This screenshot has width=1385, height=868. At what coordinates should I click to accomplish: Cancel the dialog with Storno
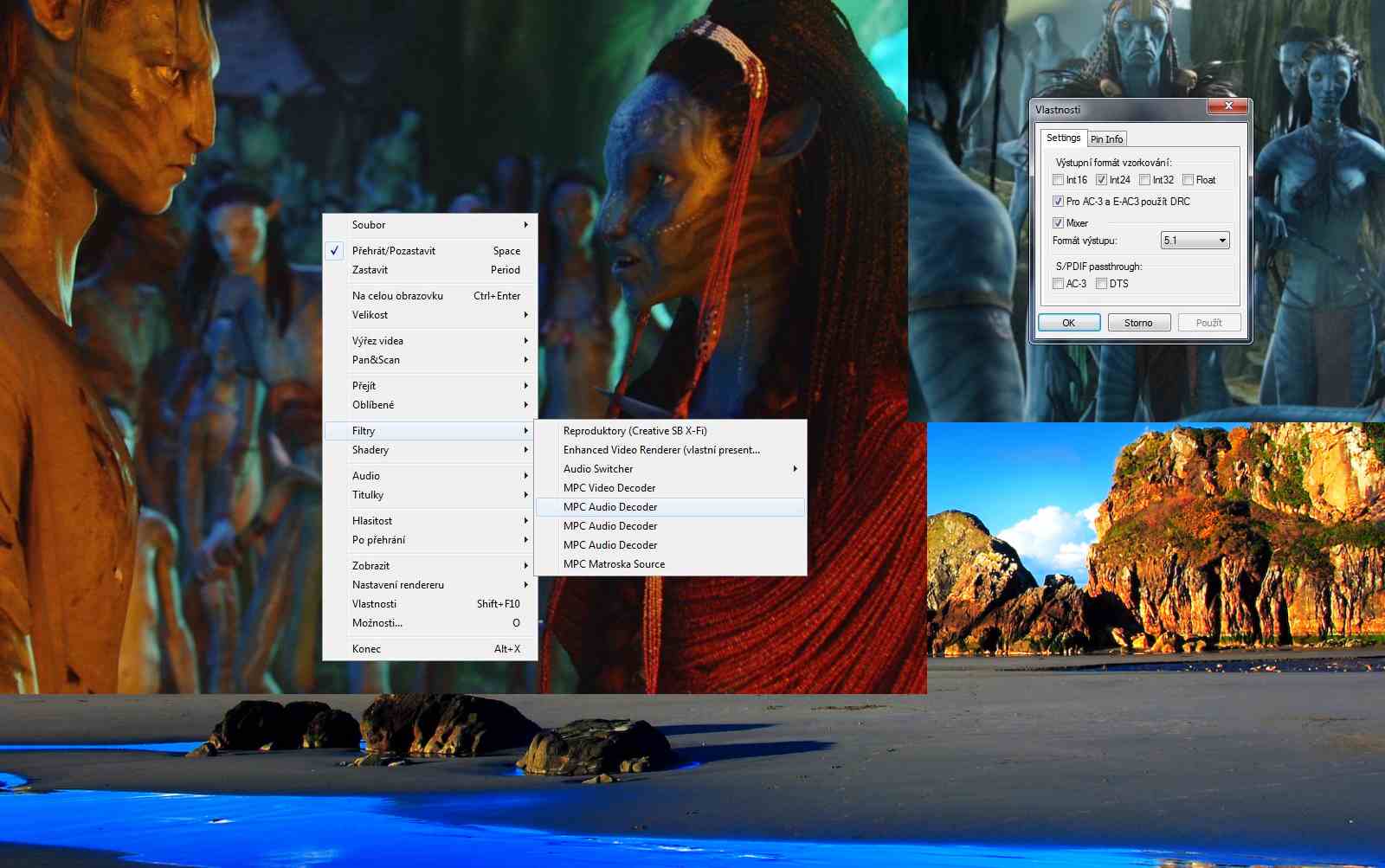(x=1138, y=323)
